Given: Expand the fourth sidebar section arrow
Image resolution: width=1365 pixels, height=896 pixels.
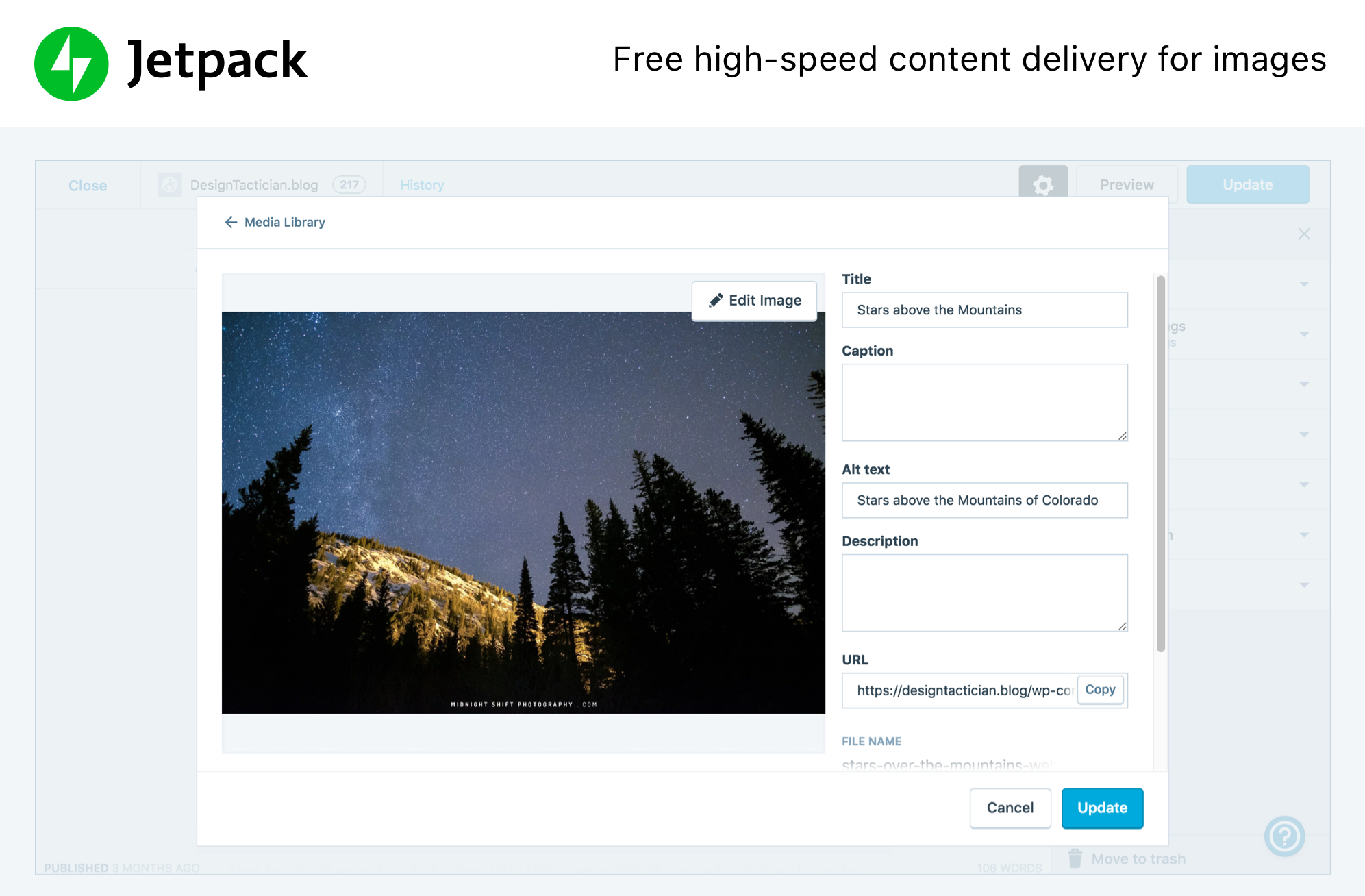Looking at the screenshot, I should (1304, 434).
